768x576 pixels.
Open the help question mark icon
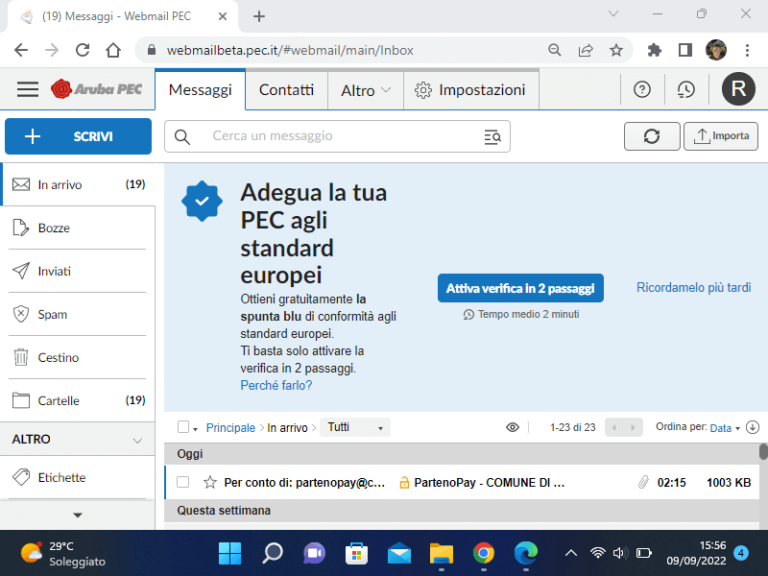tap(642, 90)
